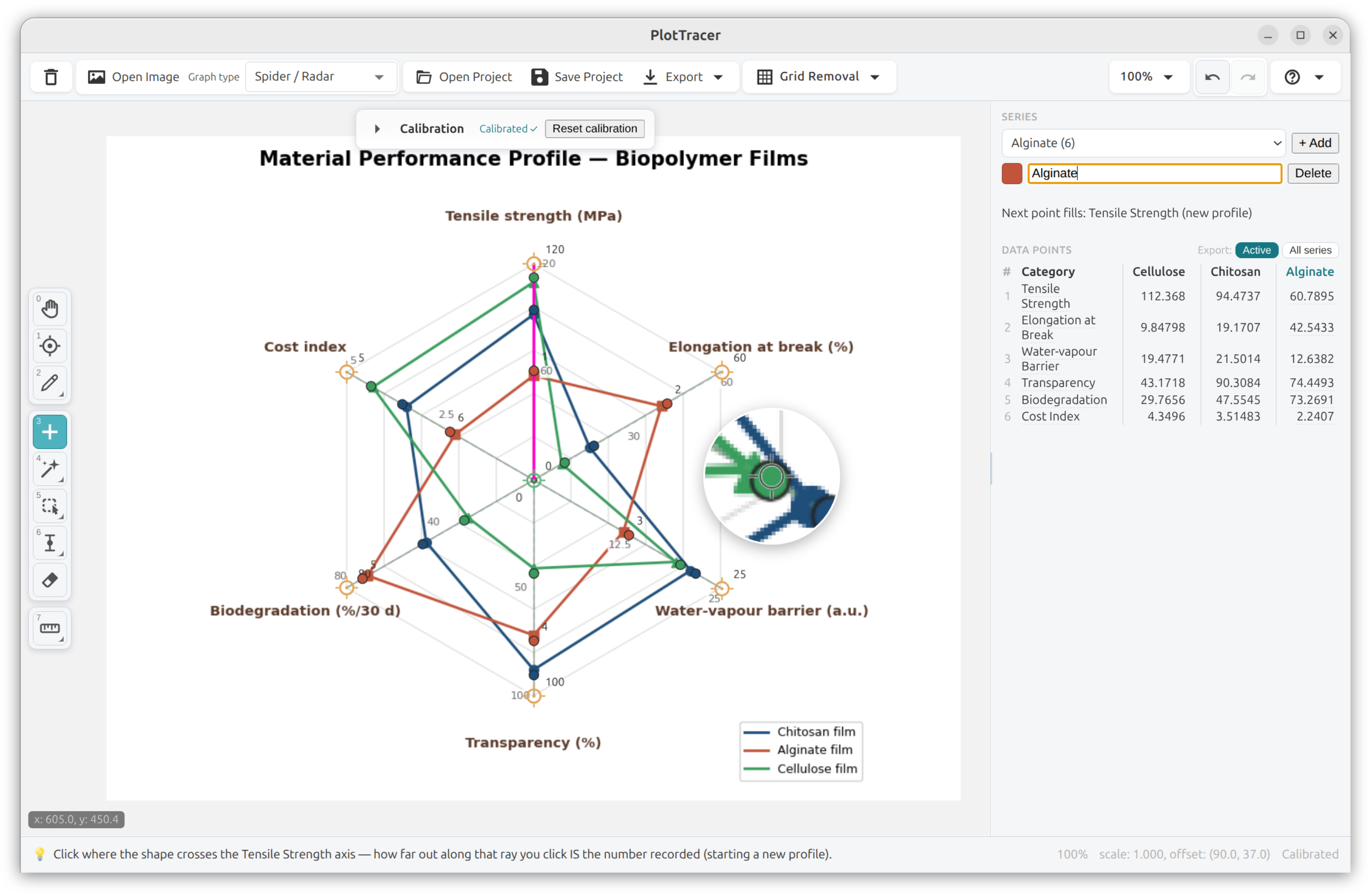This screenshot has height=896, width=1371.
Task: Click Reset calibration button
Action: tap(594, 129)
